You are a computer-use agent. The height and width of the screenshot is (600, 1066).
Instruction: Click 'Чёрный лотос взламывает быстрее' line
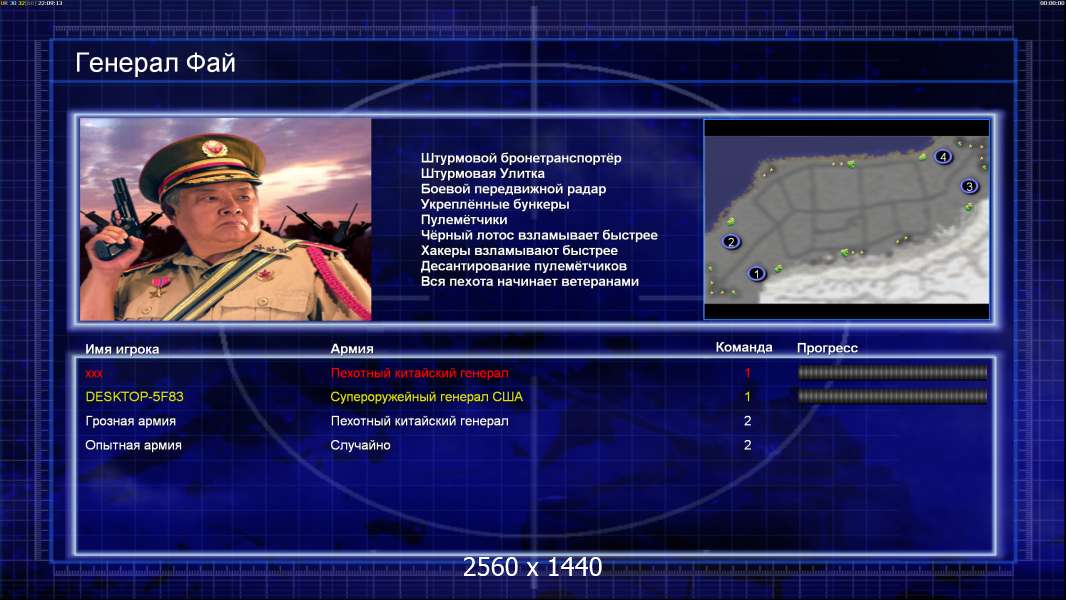pos(539,235)
